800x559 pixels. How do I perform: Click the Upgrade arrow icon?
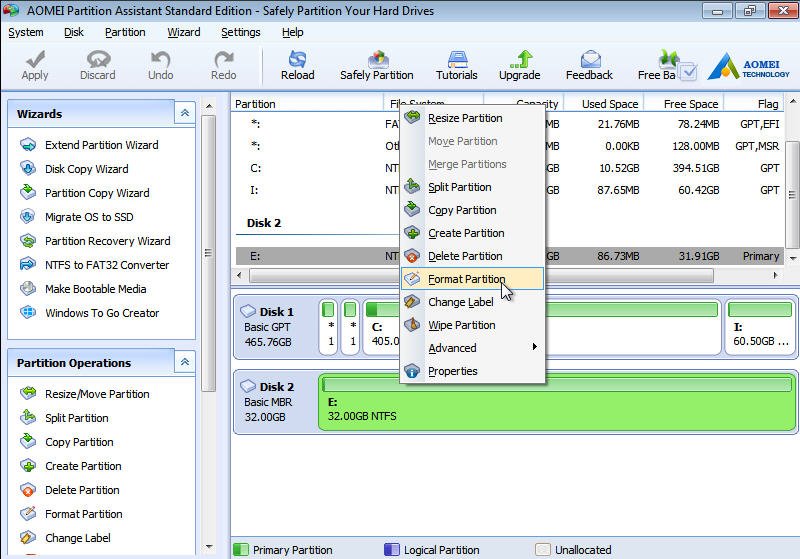520,59
